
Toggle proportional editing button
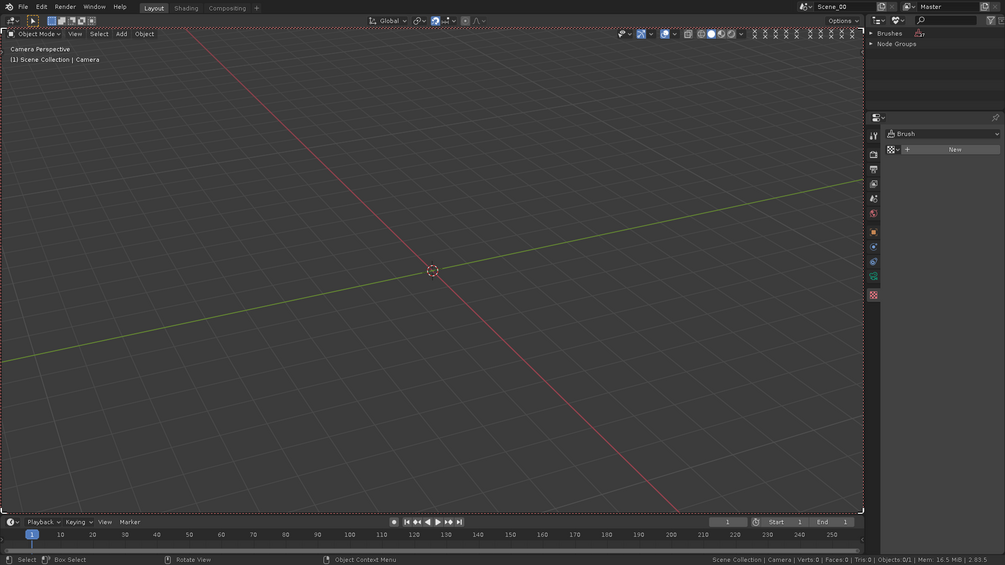tap(465, 20)
